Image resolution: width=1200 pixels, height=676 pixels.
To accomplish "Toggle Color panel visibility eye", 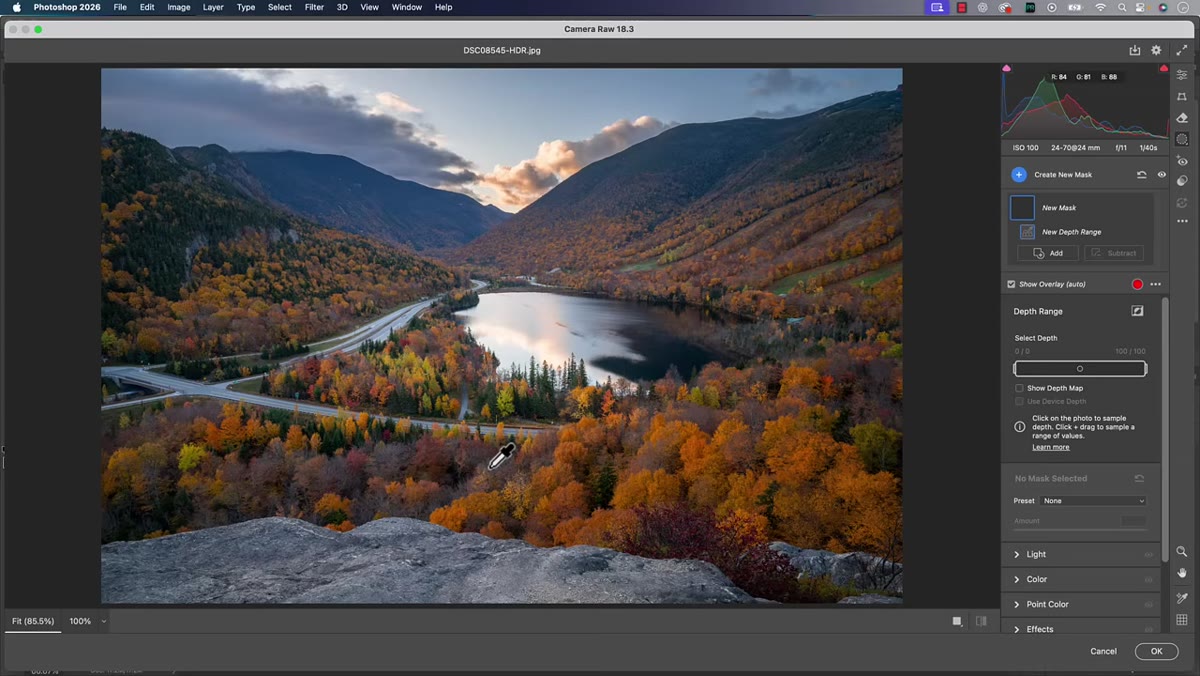I will click(1149, 579).
